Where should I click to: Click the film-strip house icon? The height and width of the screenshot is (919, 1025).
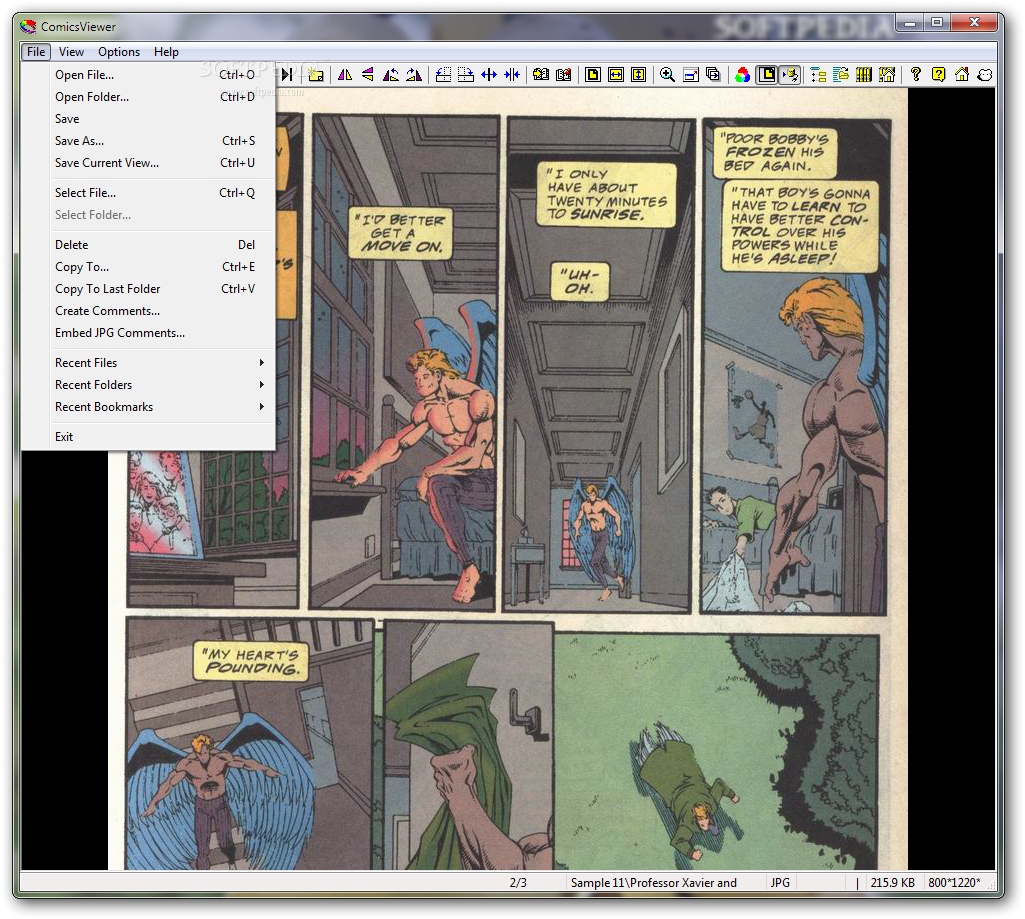887,75
